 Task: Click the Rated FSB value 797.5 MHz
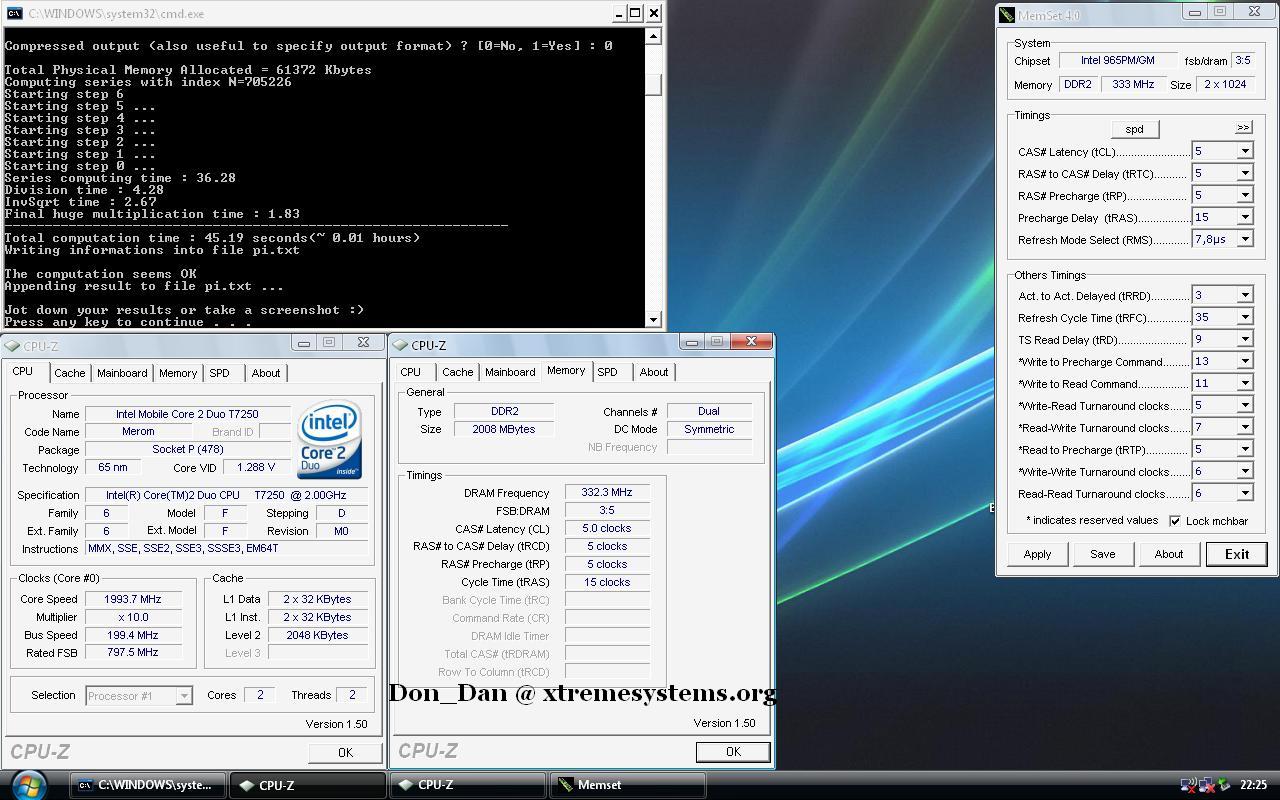(133, 653)
